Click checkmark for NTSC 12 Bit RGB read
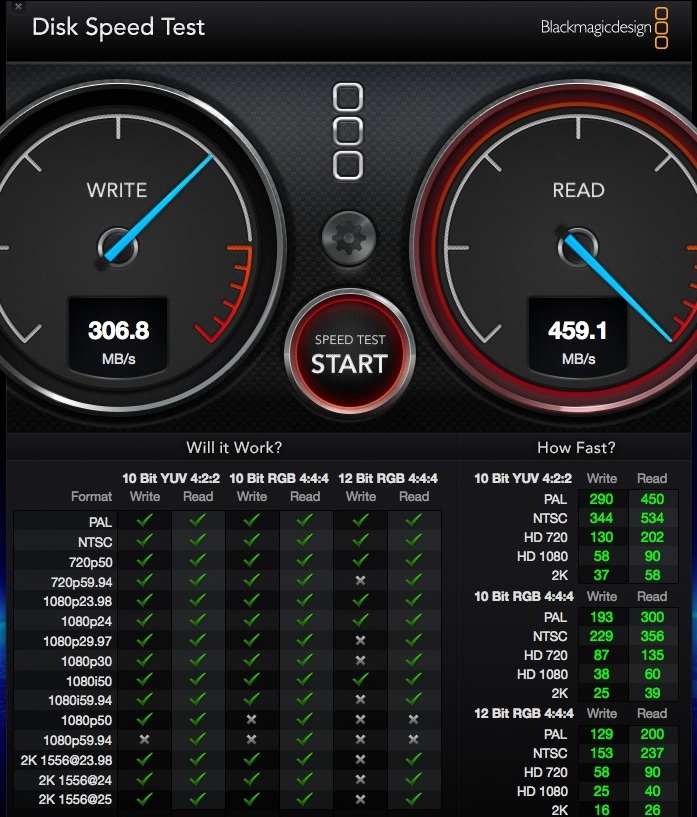Viewport: 697px width, 817px height. click(414, 540)
